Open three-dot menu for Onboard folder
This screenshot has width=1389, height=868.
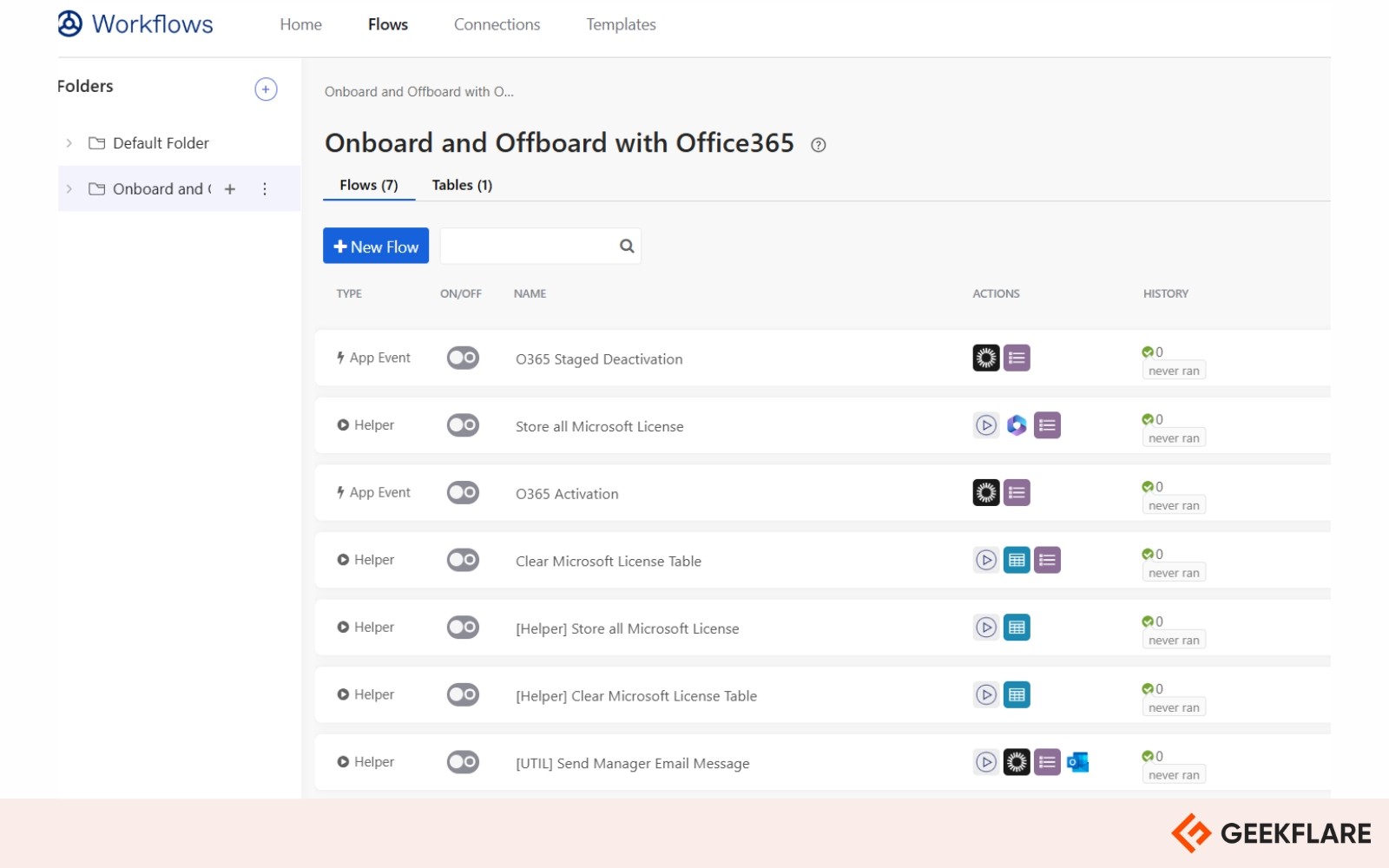tap(265, 189)
